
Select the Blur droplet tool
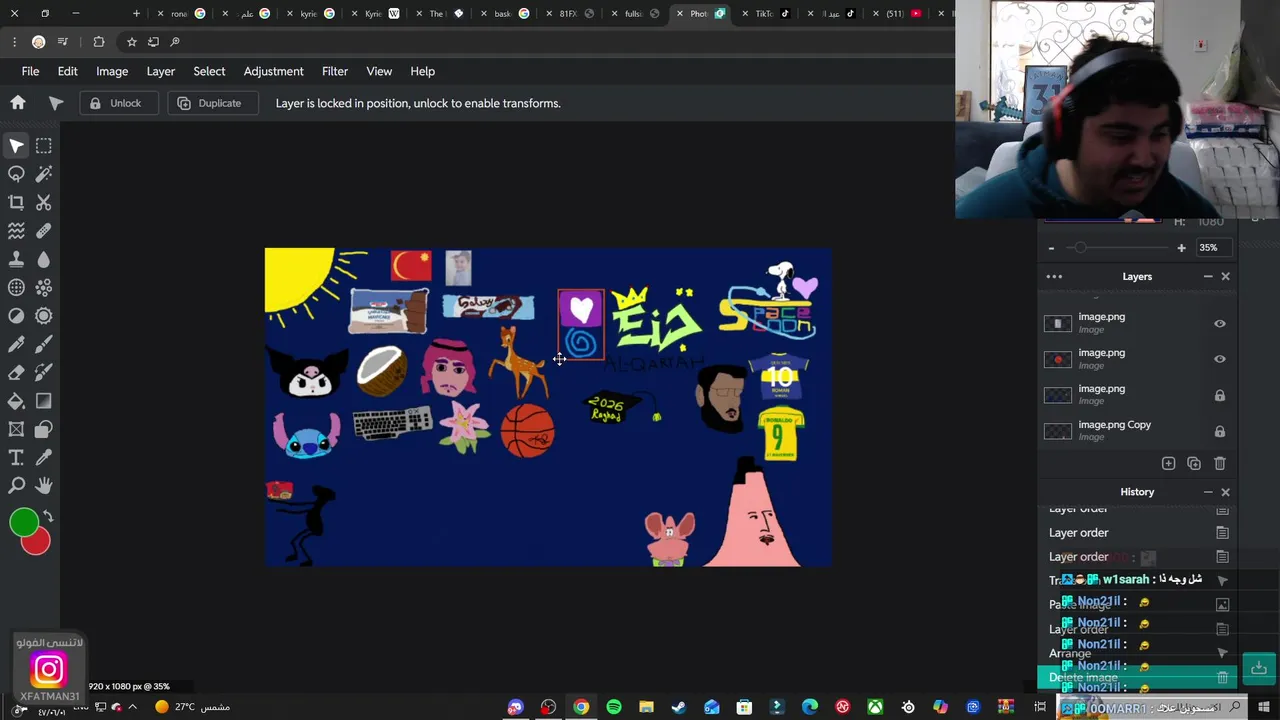click(x=44, y=259)
